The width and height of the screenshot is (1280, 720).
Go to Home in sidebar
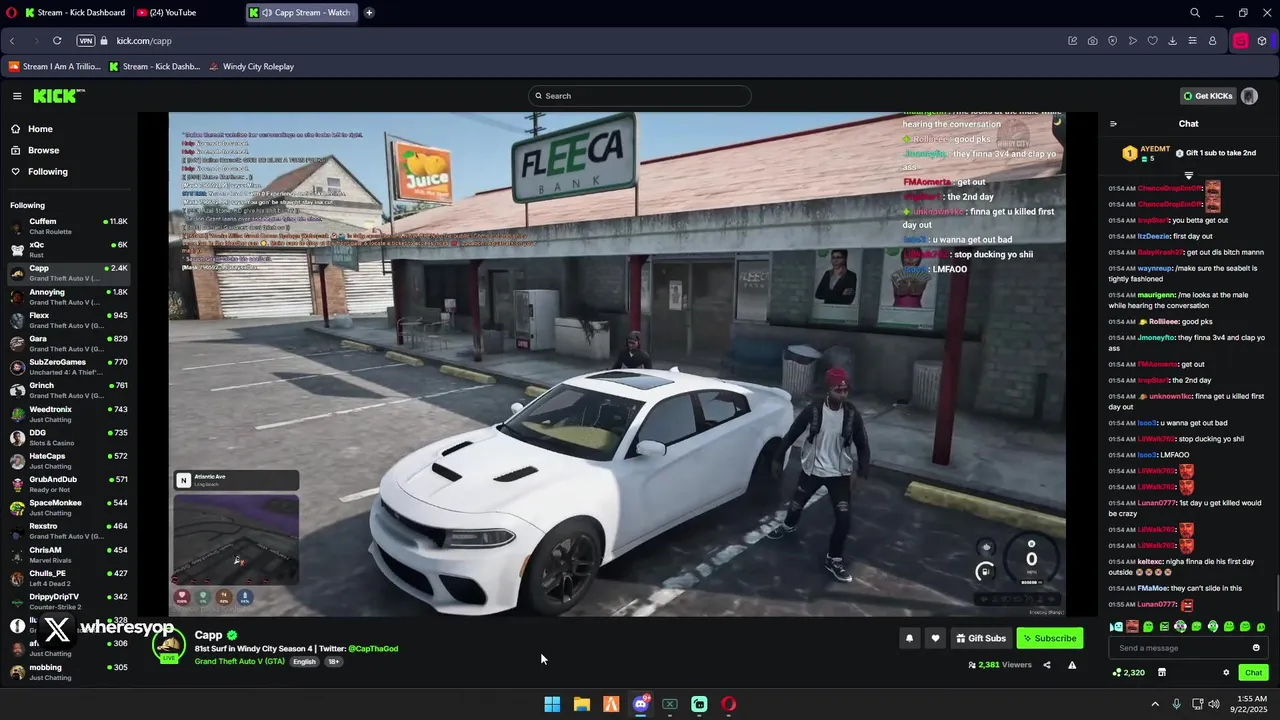32,129
